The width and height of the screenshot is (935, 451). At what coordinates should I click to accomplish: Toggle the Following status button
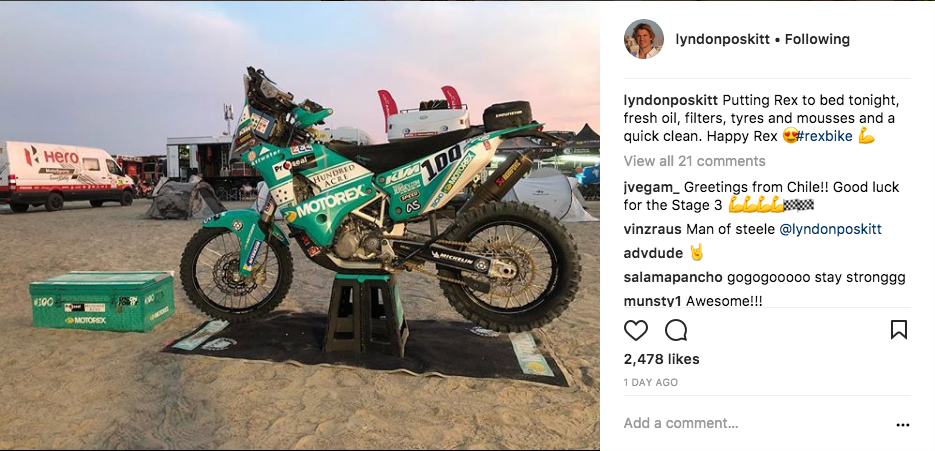[817, 39]
